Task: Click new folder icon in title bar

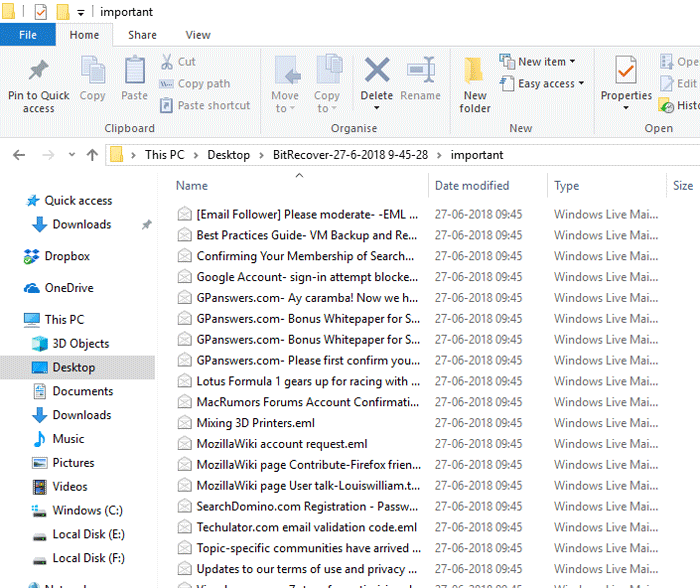Action: pyautogui.click(x=62, y=12)
